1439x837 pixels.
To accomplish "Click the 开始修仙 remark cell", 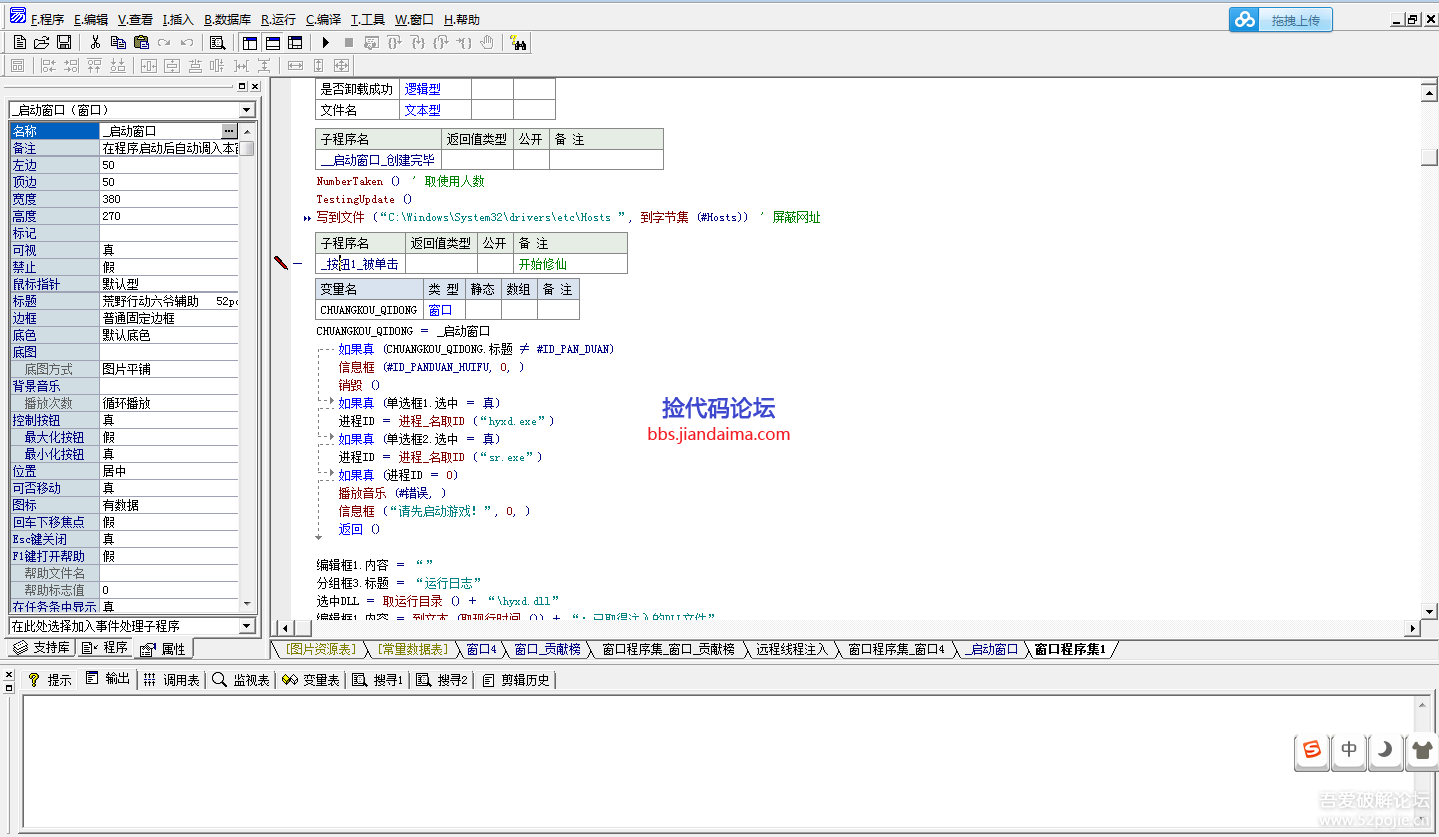I will (571, 264).
